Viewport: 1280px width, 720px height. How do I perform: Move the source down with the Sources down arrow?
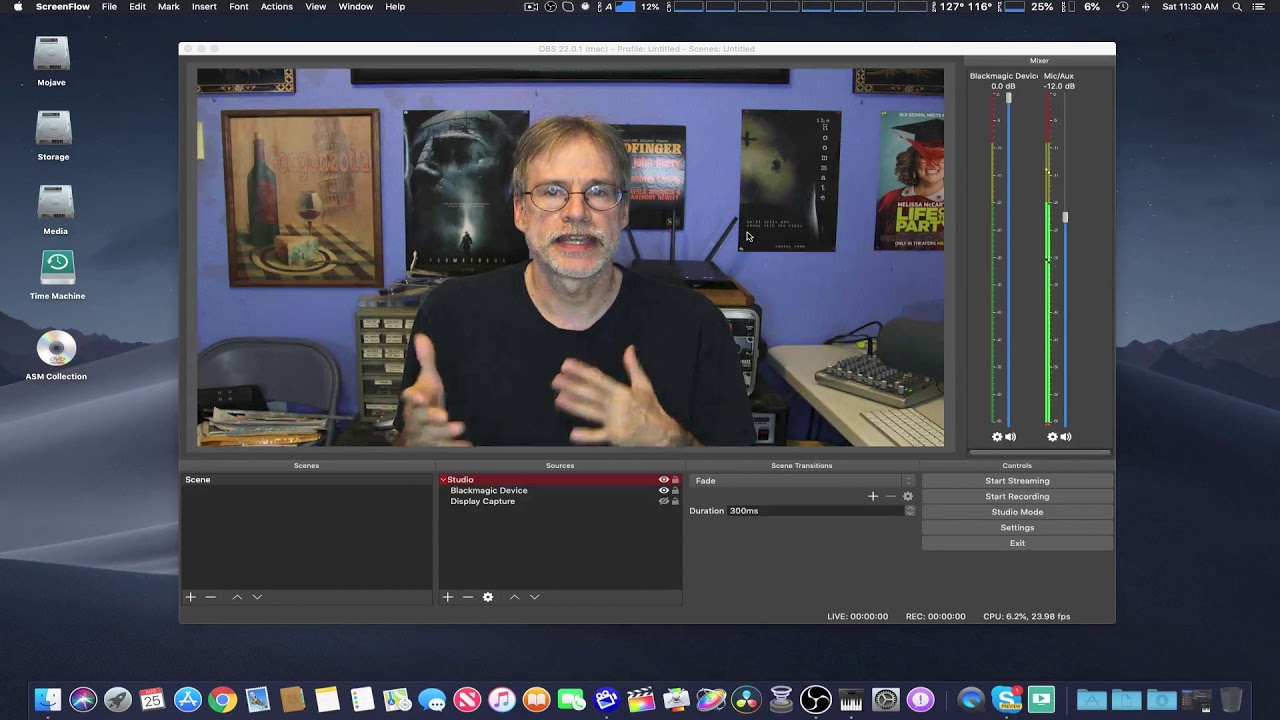[534, 597]
